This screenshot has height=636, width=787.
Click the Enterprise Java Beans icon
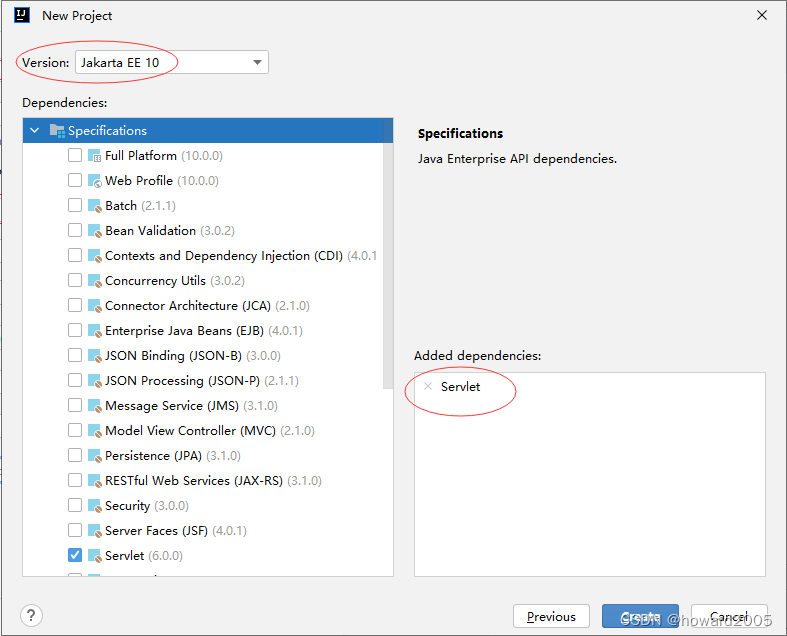click(x=94, y=331)
